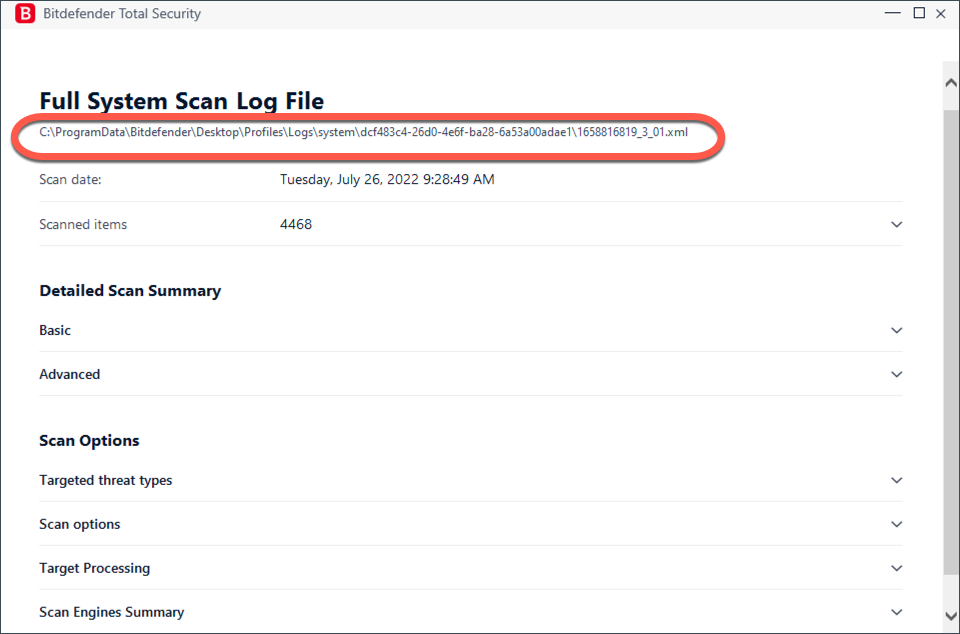Open Targeted threat types chevron

tap(896, 480)
